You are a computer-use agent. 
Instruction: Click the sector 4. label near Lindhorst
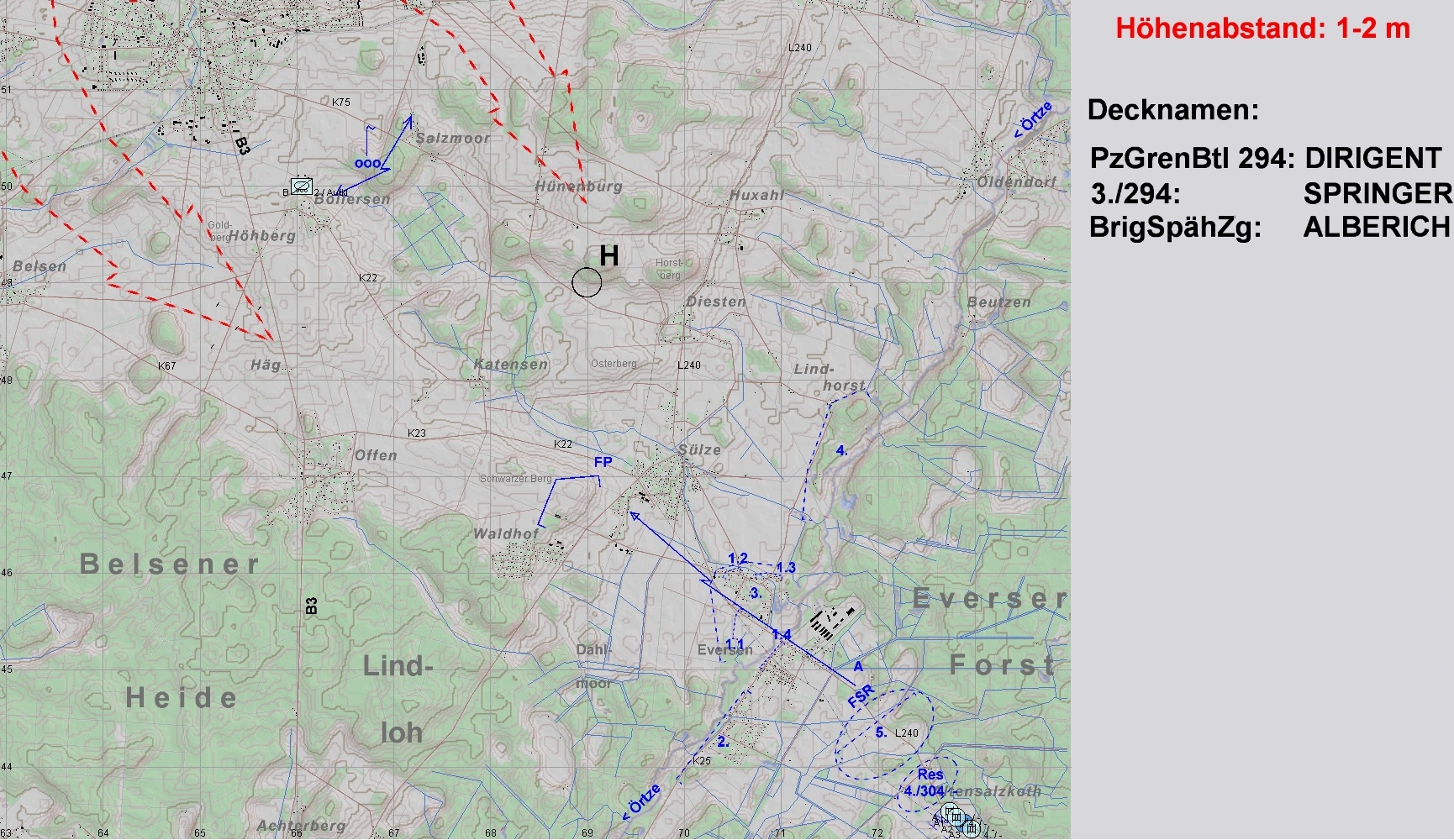(x=841, y=450)
